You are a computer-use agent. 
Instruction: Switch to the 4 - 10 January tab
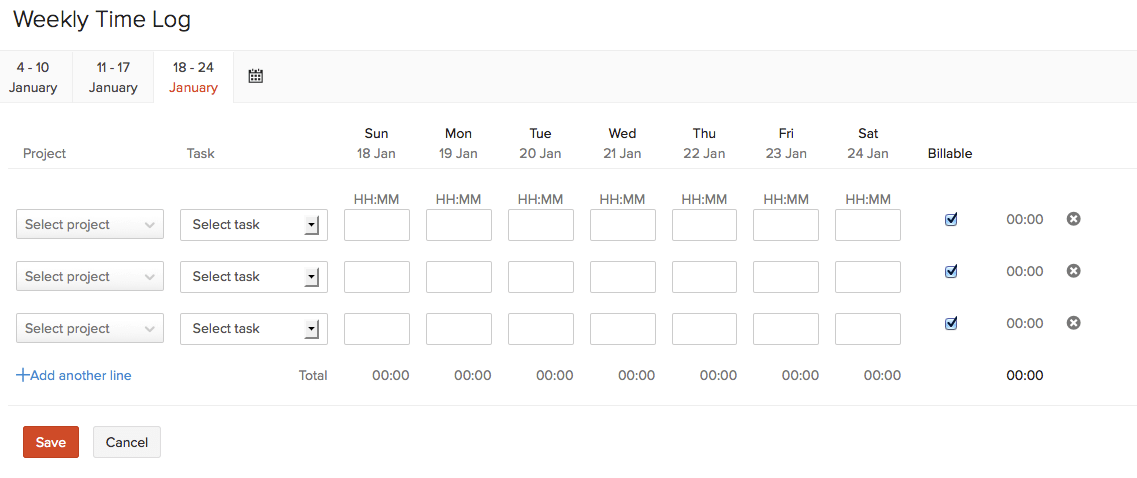(x=33, y=77)
